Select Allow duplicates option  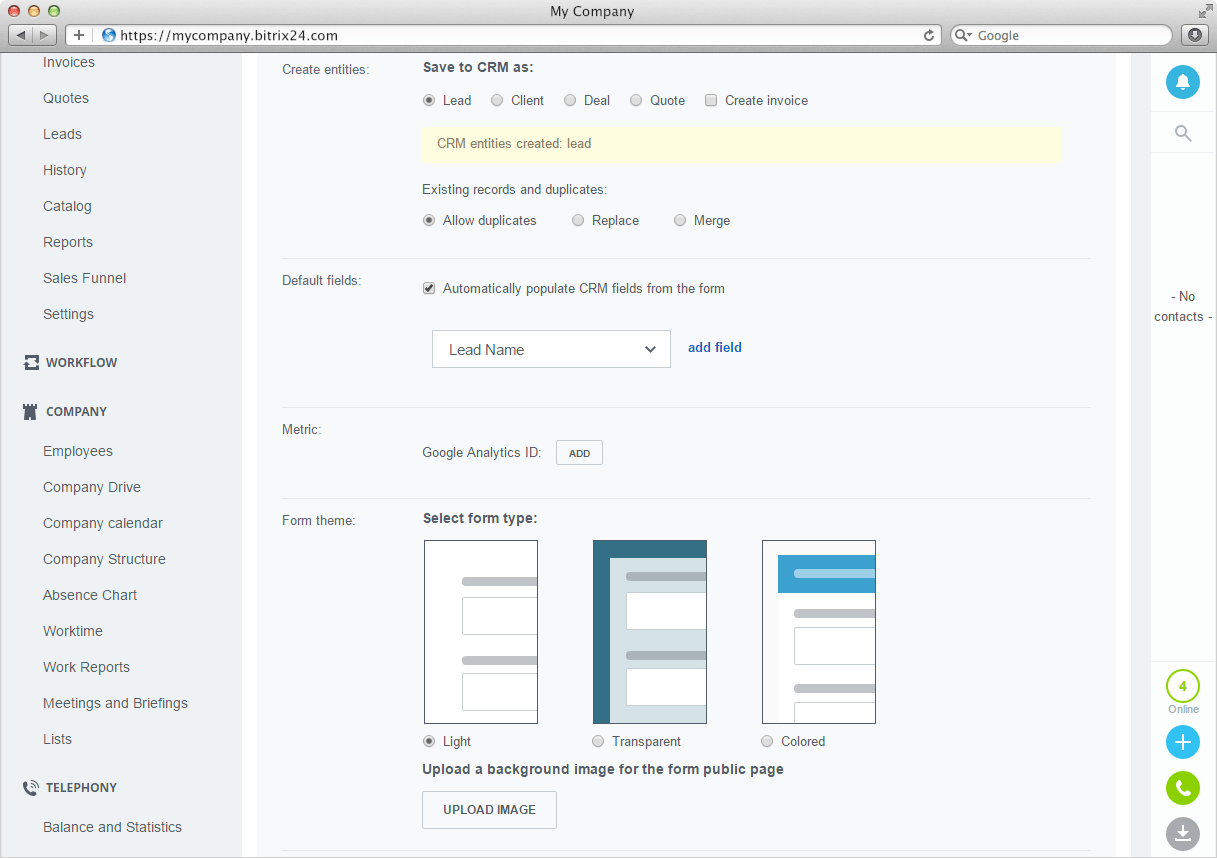(x=429, y=220)
